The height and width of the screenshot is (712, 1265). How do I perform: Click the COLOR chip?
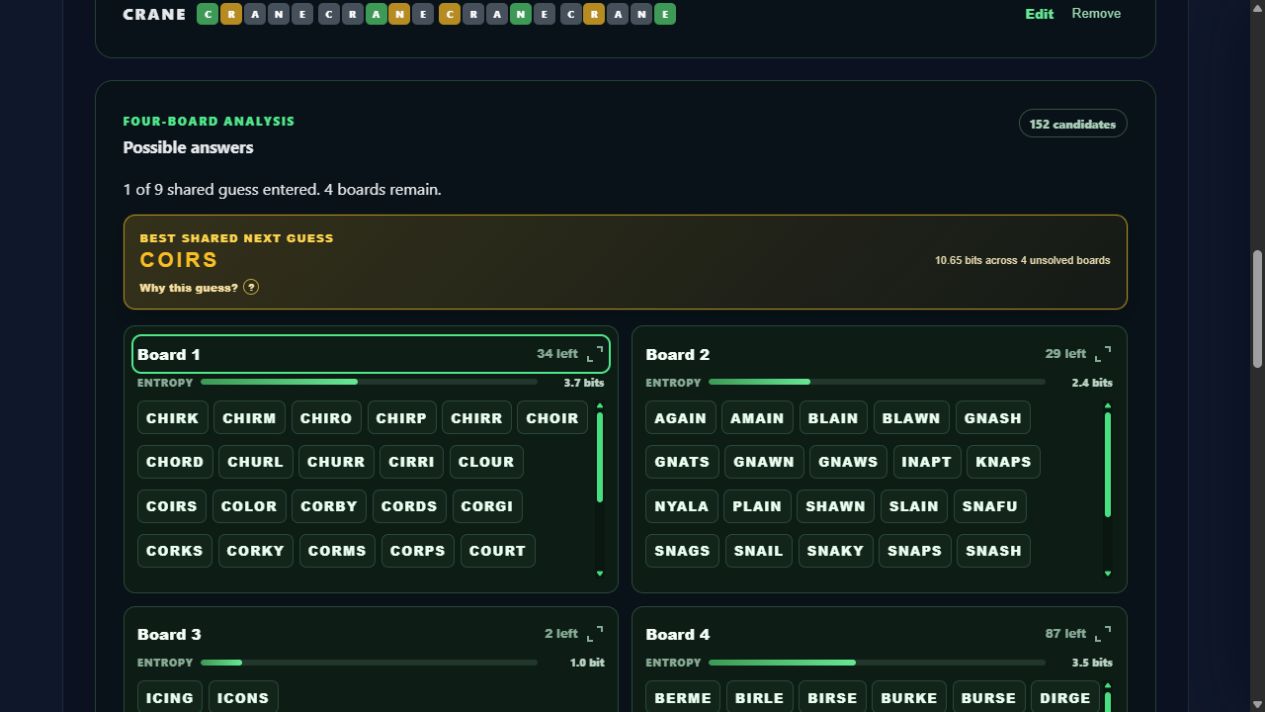249,506
